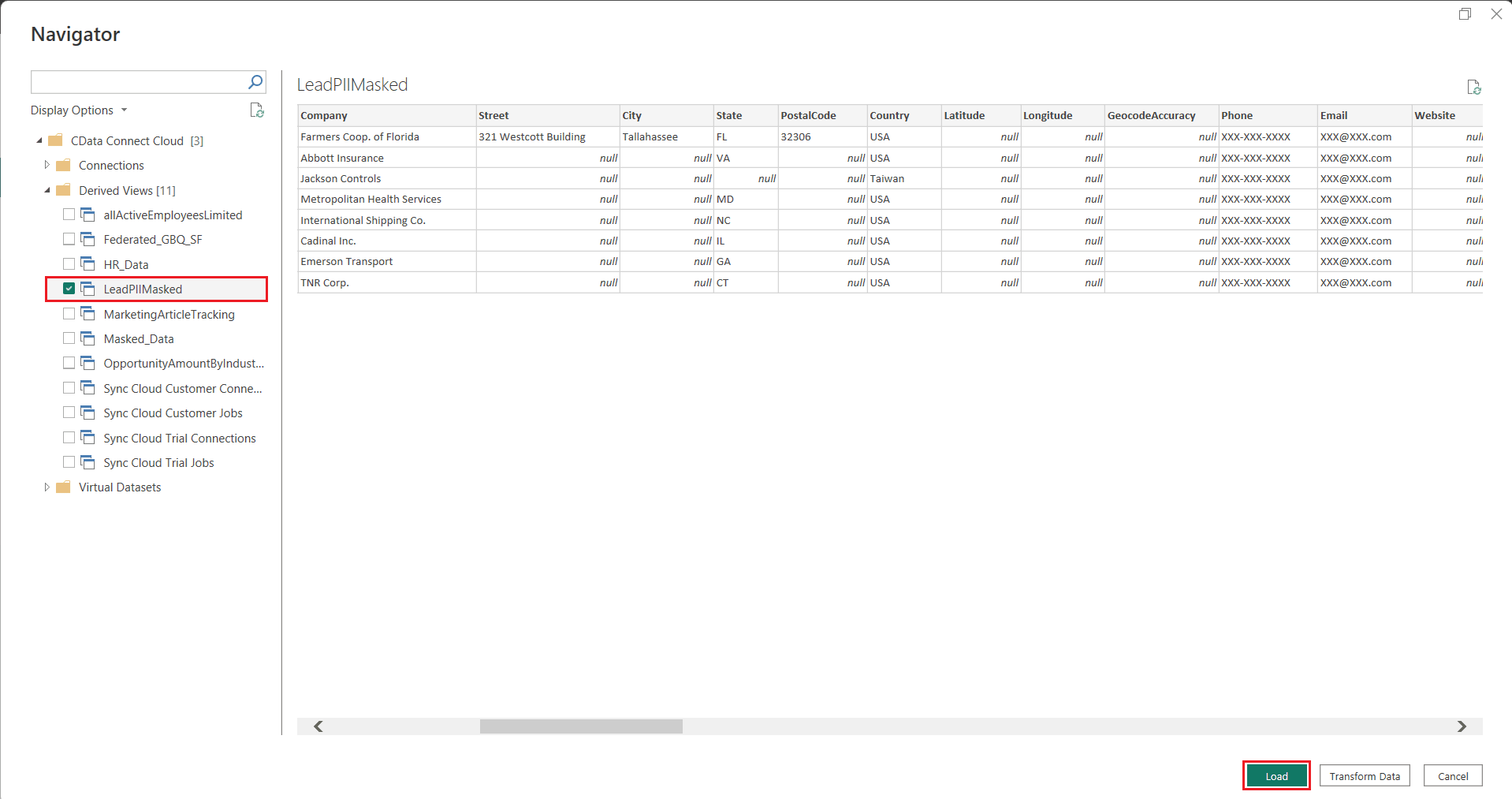Open the Display Options dropdown

pos(79,110)
